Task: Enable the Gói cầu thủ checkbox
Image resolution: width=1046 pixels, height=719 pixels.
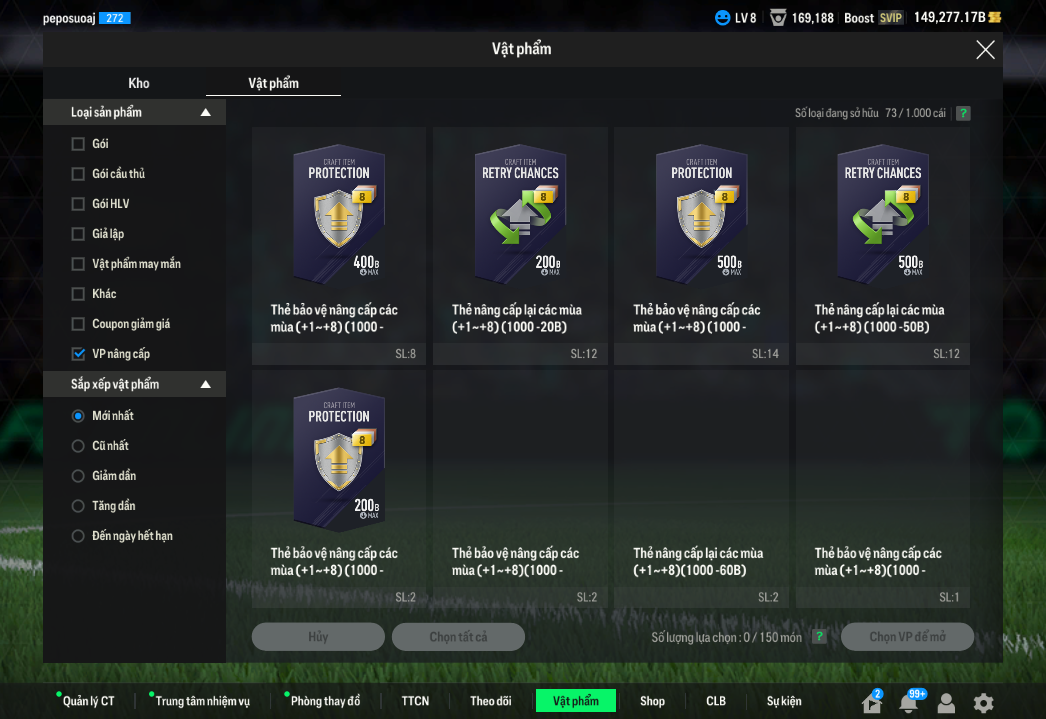Action: click(78, 174)
